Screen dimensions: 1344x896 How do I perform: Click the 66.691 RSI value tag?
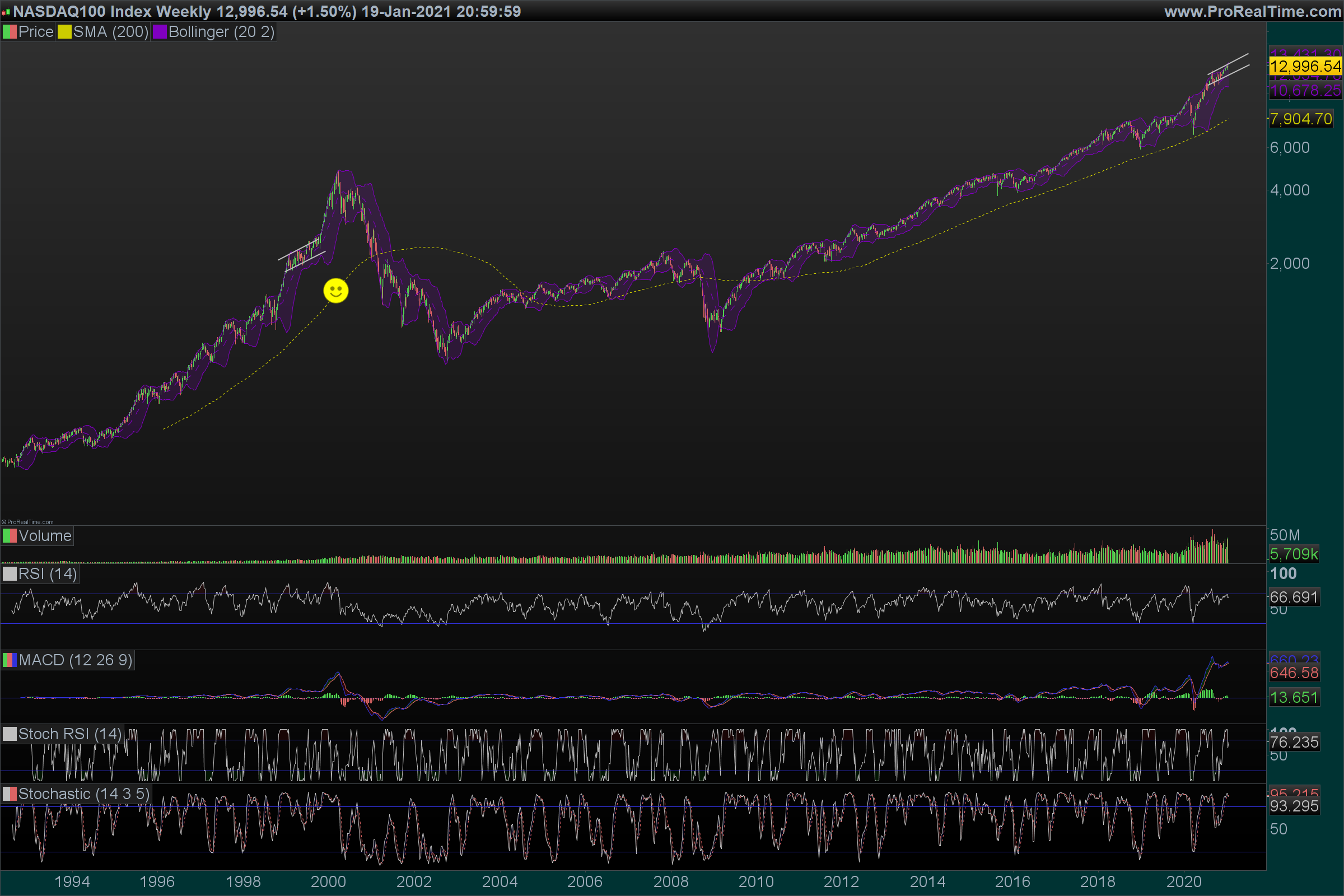pyautogui.click(x=1294, y=597)
